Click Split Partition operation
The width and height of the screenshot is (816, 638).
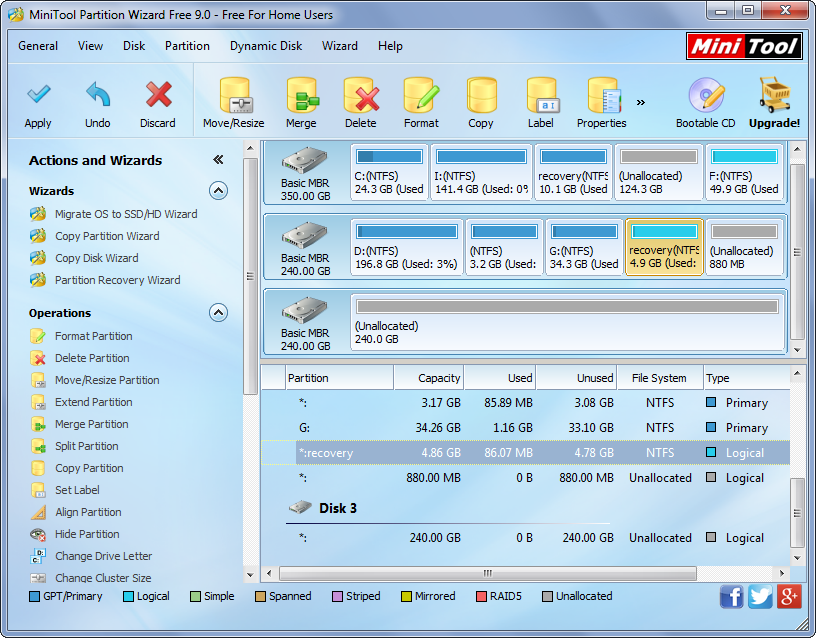point(74,446)
